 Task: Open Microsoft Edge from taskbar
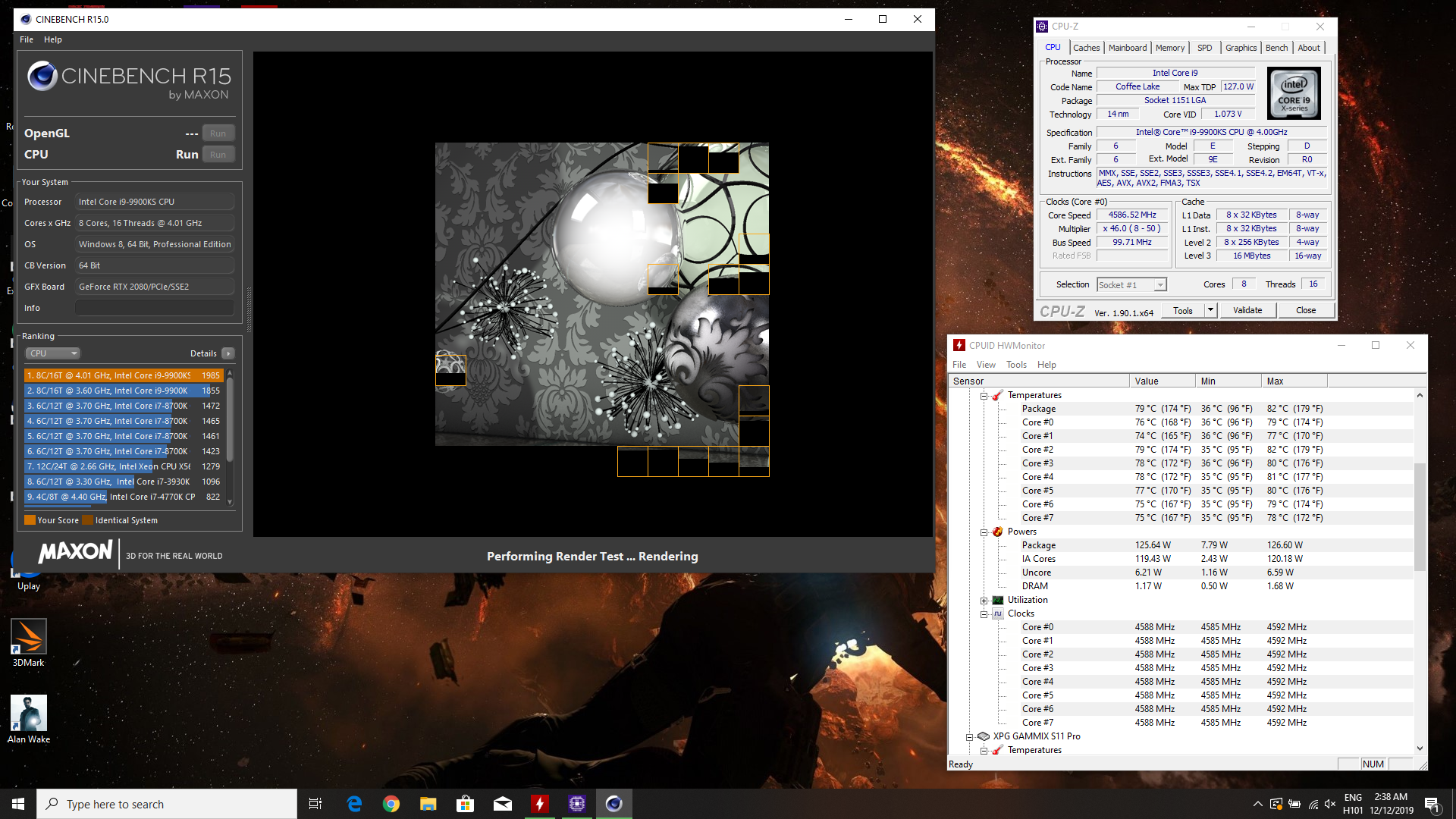[354, 804]
